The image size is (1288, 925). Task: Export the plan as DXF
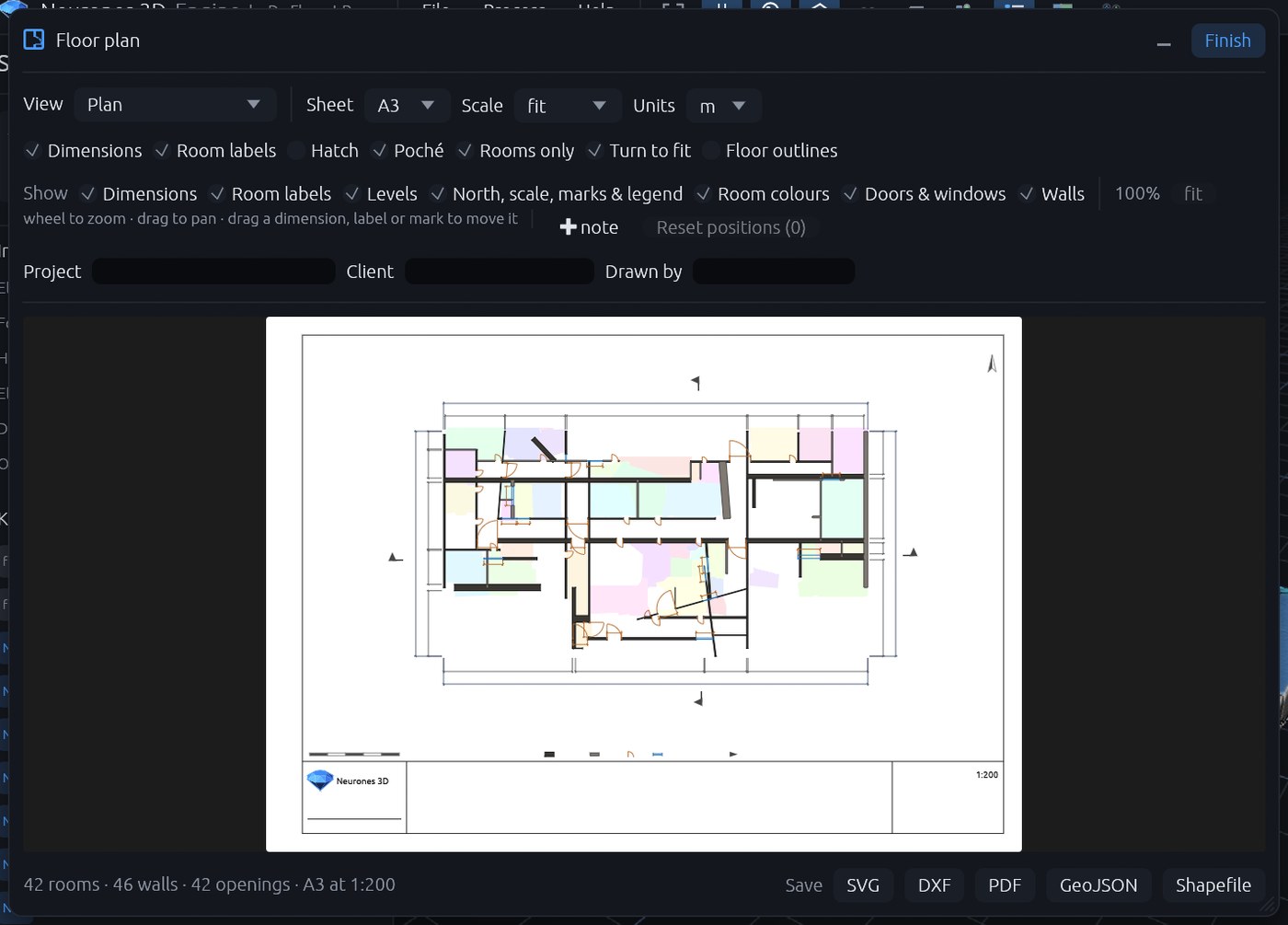pos(934,885)
